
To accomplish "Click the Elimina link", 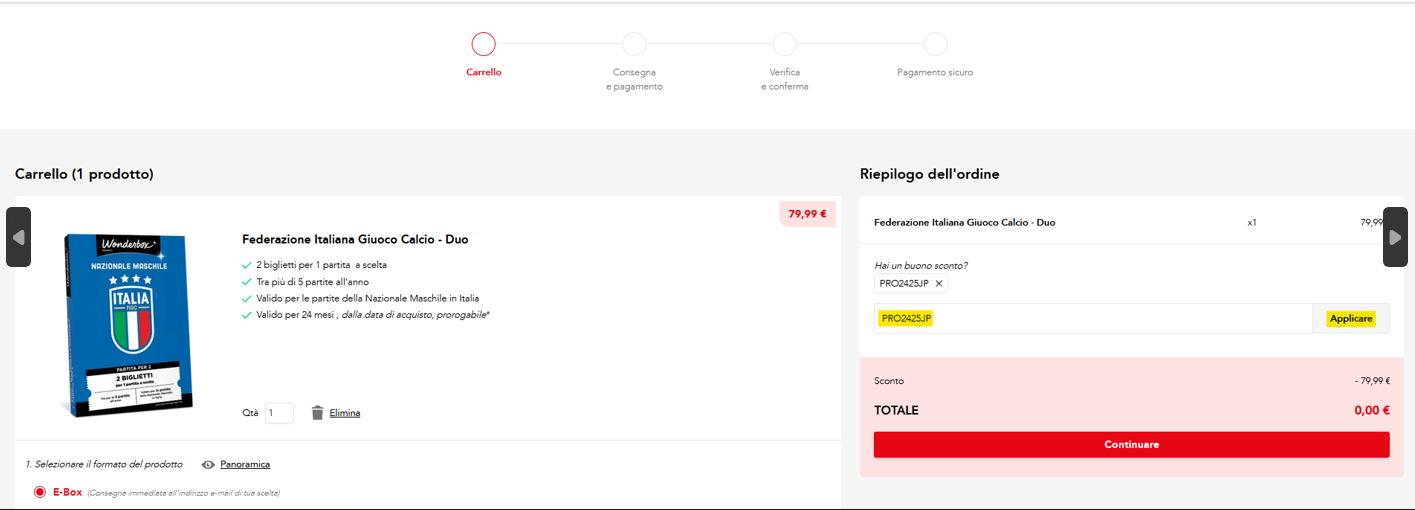I will tap(345, 413).
